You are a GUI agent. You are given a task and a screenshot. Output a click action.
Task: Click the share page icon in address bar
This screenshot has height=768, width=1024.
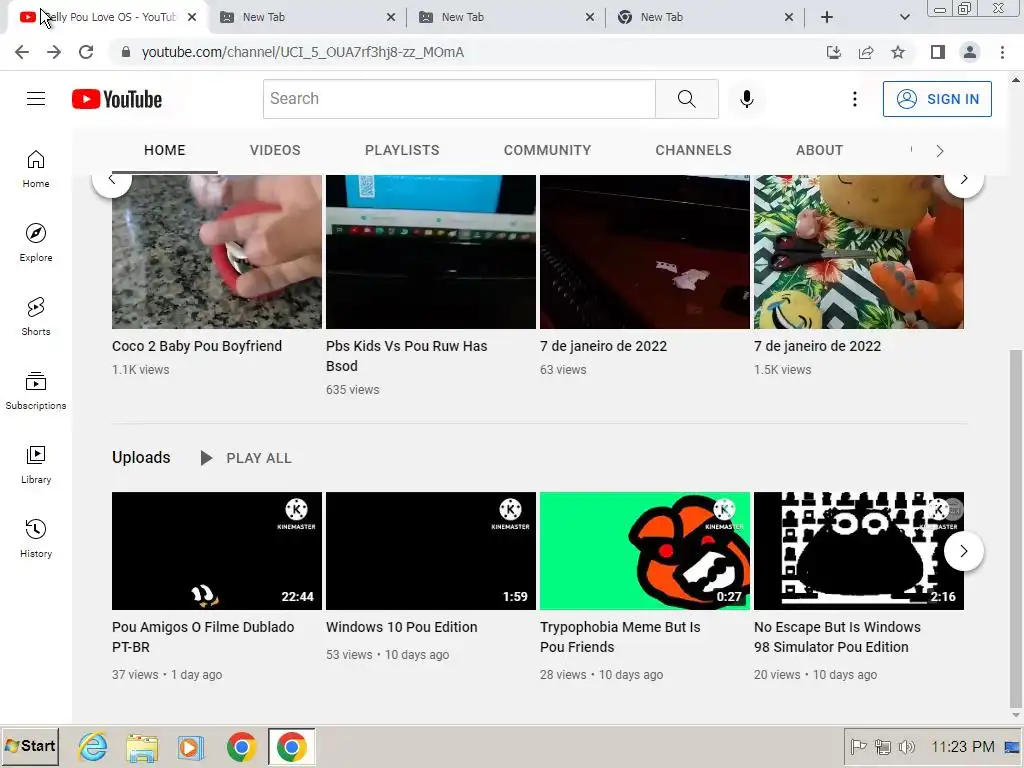tap(866, 52)
